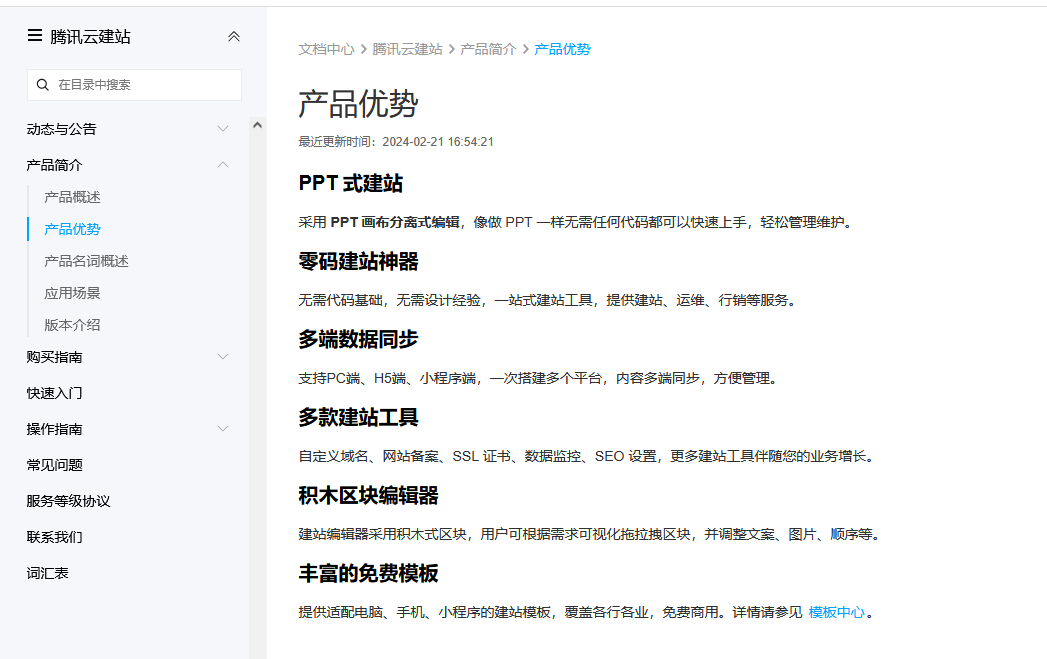
Task: Click the 最近更新时间 timestamp text
Action: 396,142
